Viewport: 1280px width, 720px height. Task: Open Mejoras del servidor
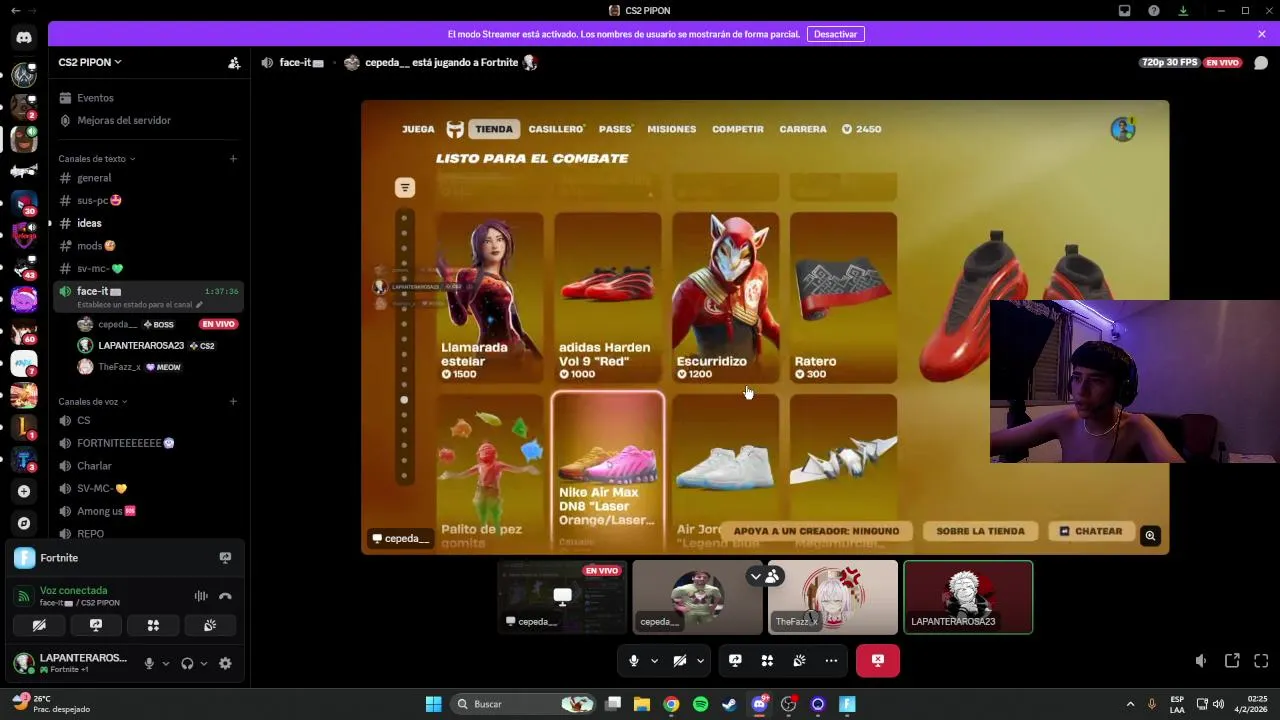click(x=147, y=120)
